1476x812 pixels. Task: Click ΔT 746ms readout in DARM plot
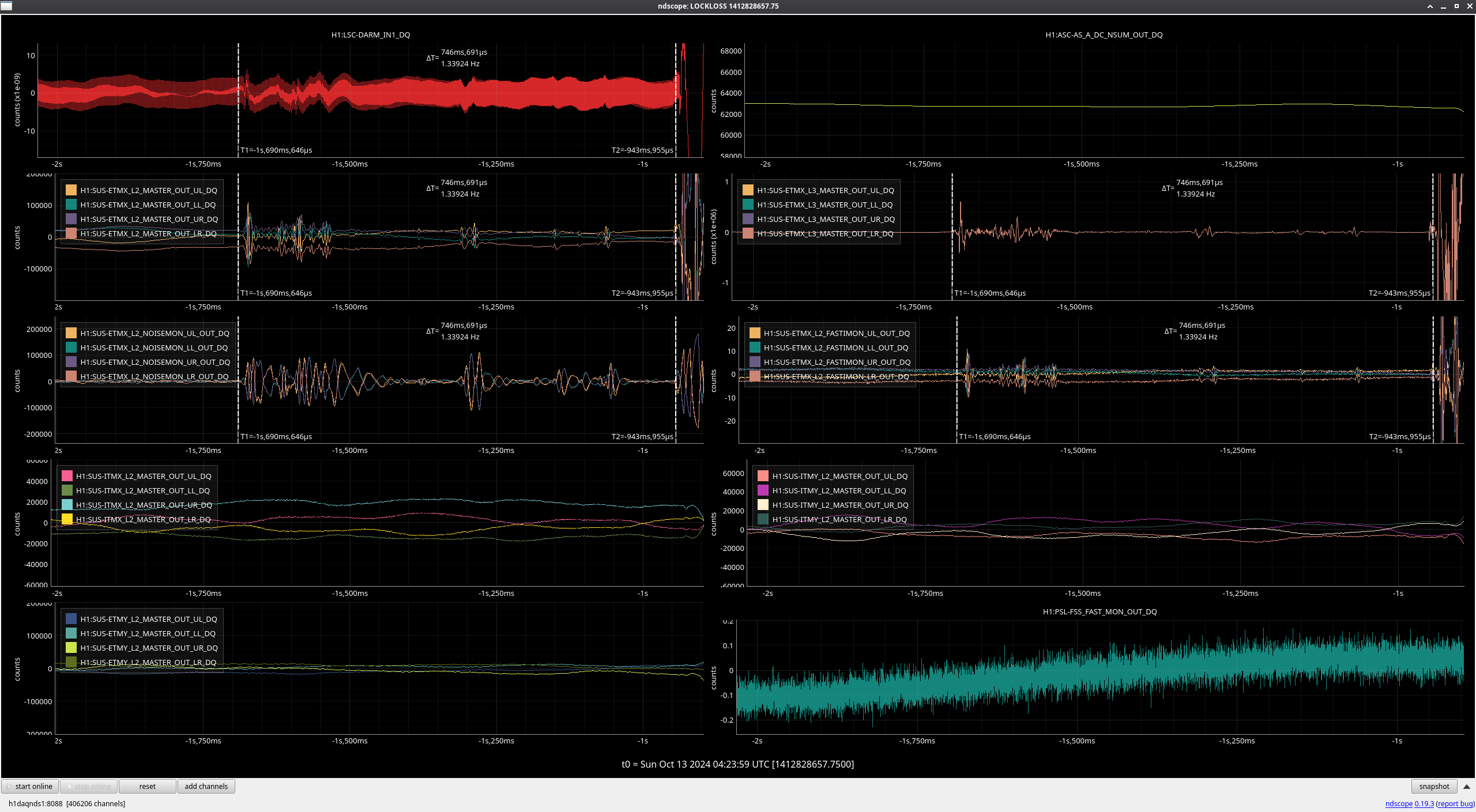pos(457,58)
